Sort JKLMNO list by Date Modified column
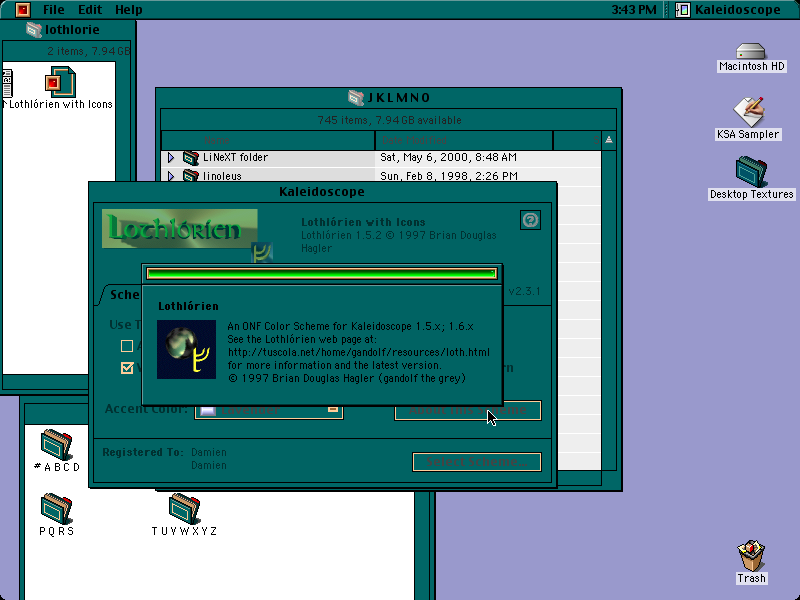800x600 pixels. pyautogui.click(x=464, y=140)
